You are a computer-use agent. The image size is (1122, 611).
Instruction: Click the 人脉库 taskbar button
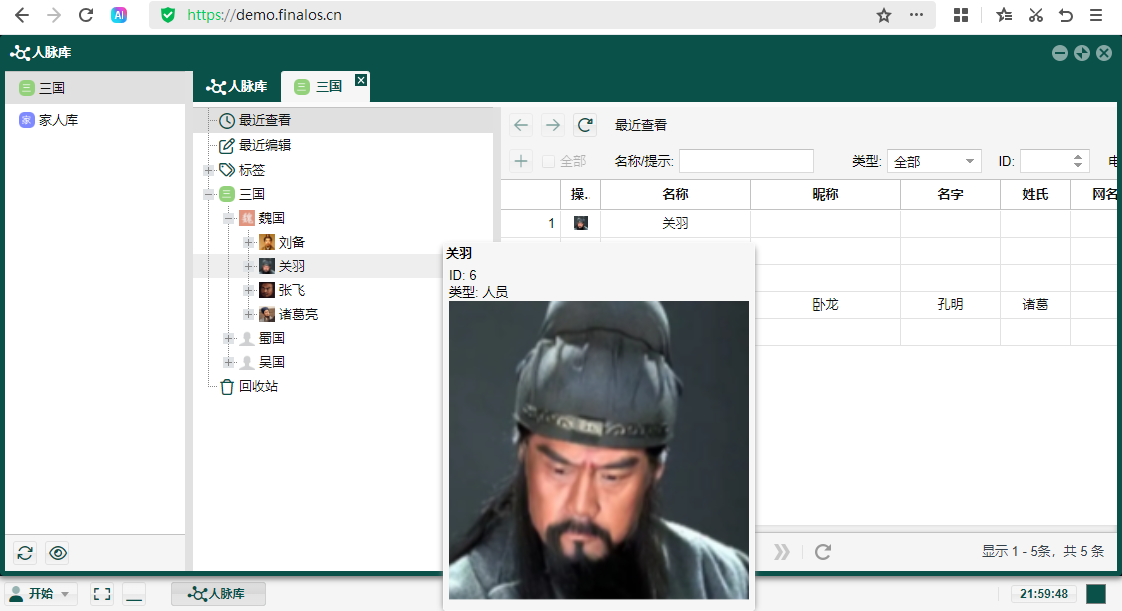tap(218, 594)
